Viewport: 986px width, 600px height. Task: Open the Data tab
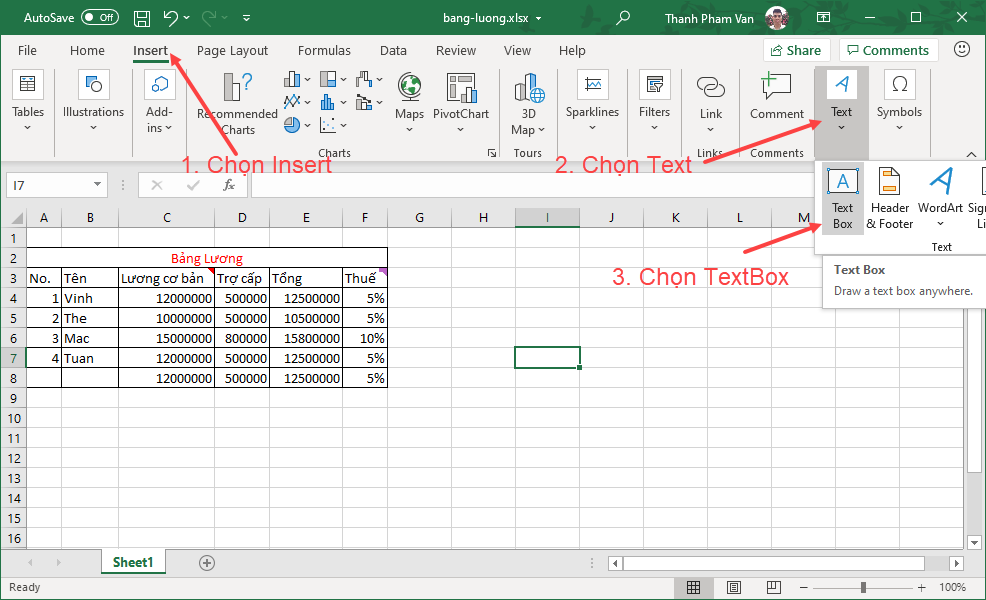[393, 50]
